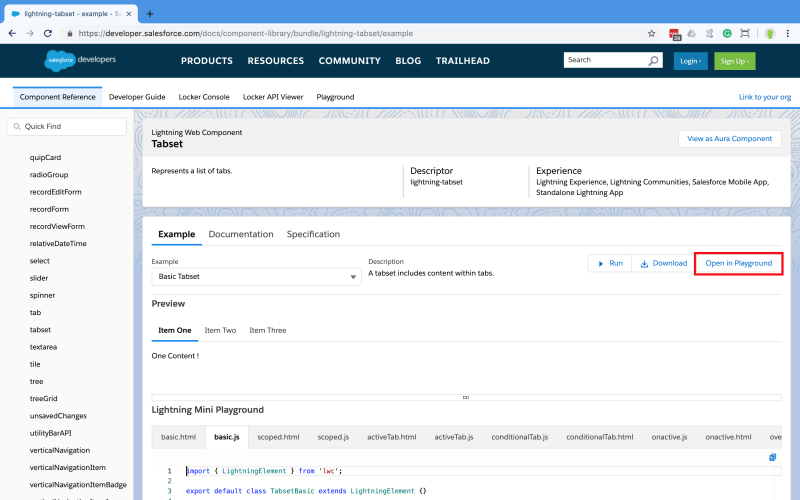Select the Item Two preview tab
This screenshot has height=500, width=800.
(220, 330)
